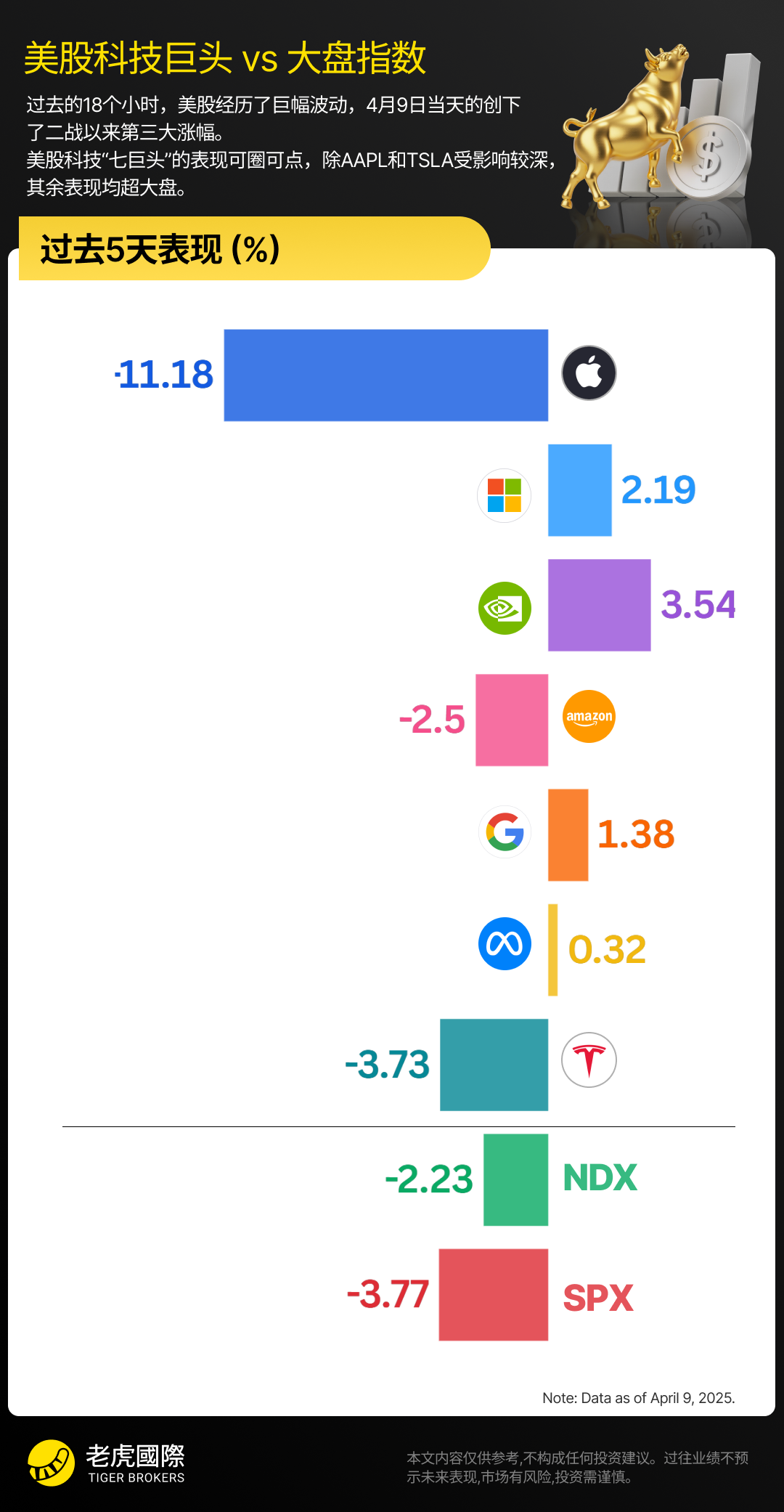Click the Tiger Brokers logo icon

(51, 1463)
